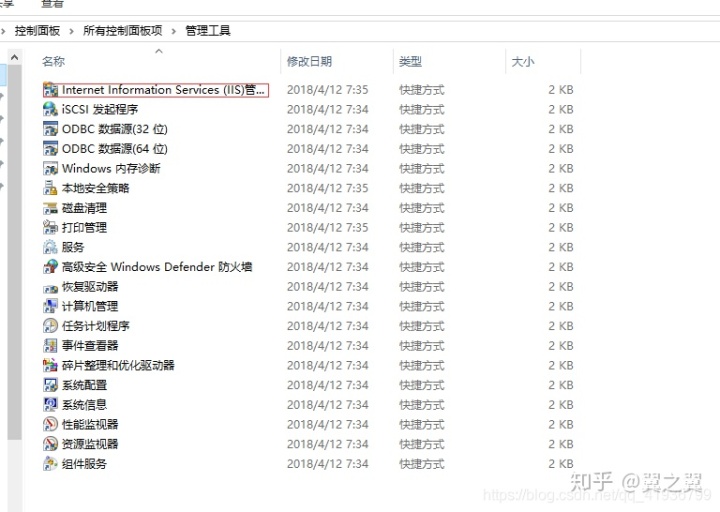Click the ODBC 数据源(64 位) icon
The width and height of the screenshot is (720, 512).
click(x=51, y=149)
